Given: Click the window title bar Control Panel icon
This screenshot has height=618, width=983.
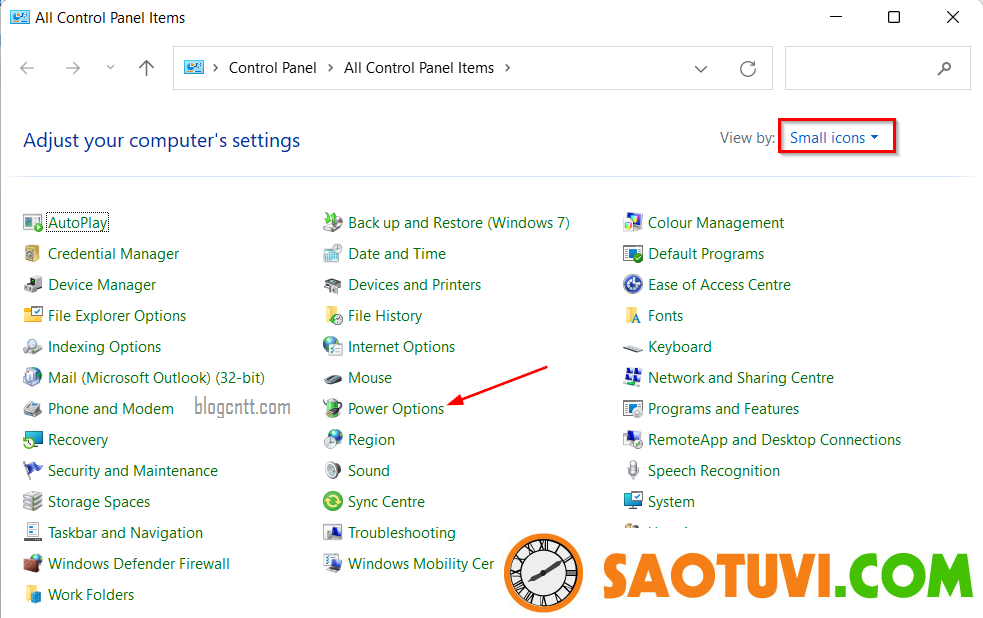Looking at the screenshot, I should pyautogui.click(x=20, y=17).
